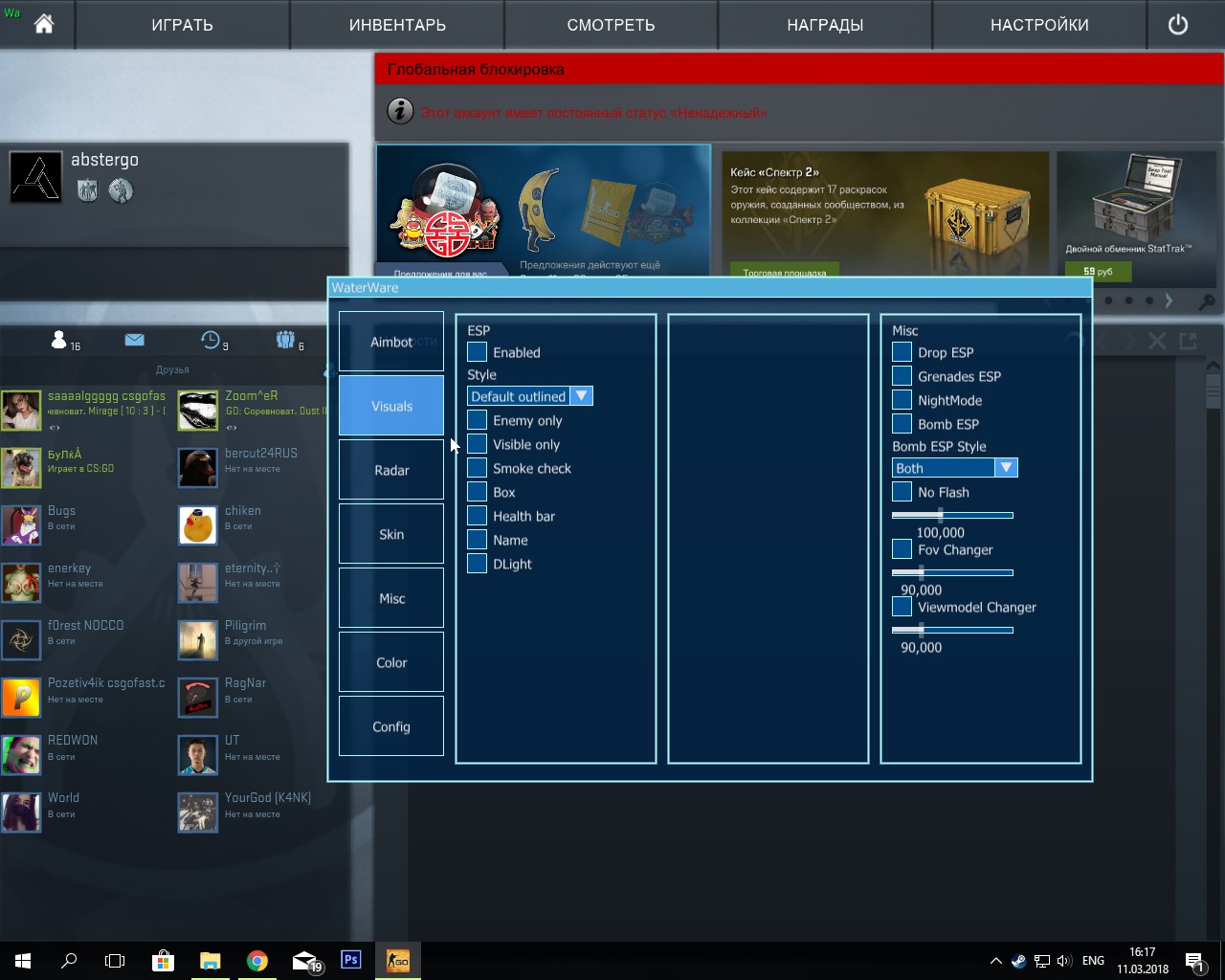Open recent players clock icon
1225x980 pixels.
(211, 340)
